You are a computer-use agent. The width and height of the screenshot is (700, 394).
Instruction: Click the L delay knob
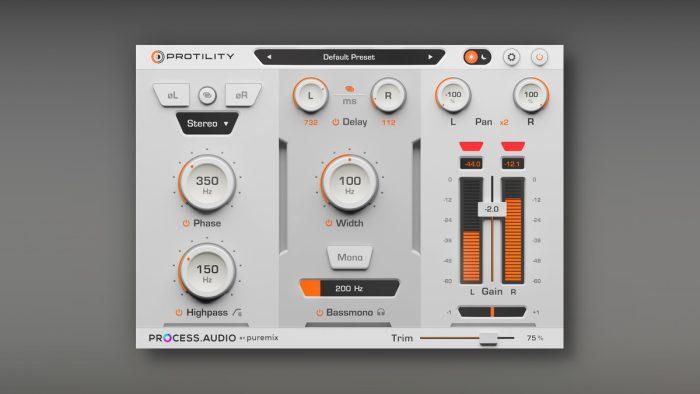311,95
